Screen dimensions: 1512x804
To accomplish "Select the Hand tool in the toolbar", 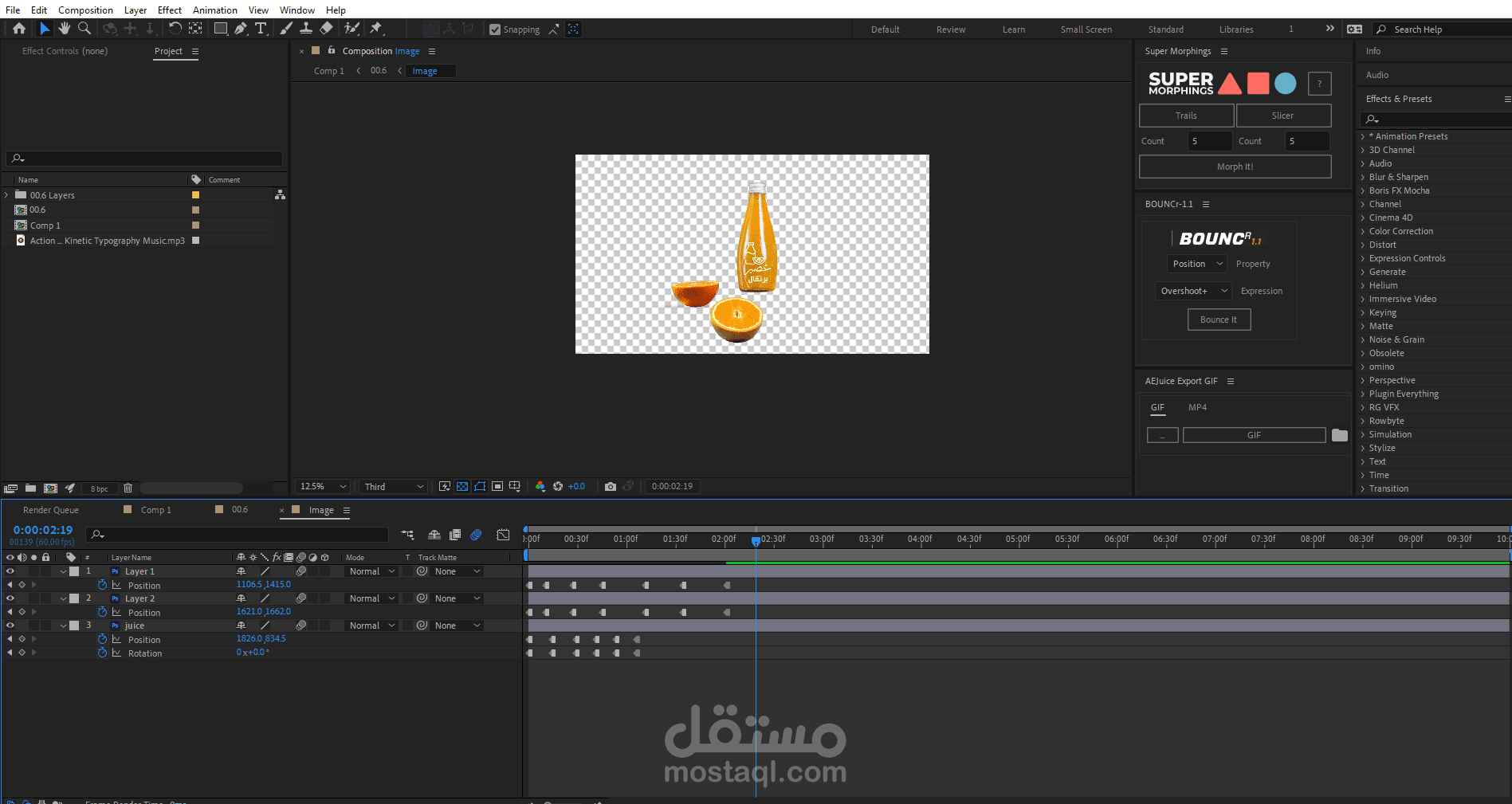I will tap(64, 29).
